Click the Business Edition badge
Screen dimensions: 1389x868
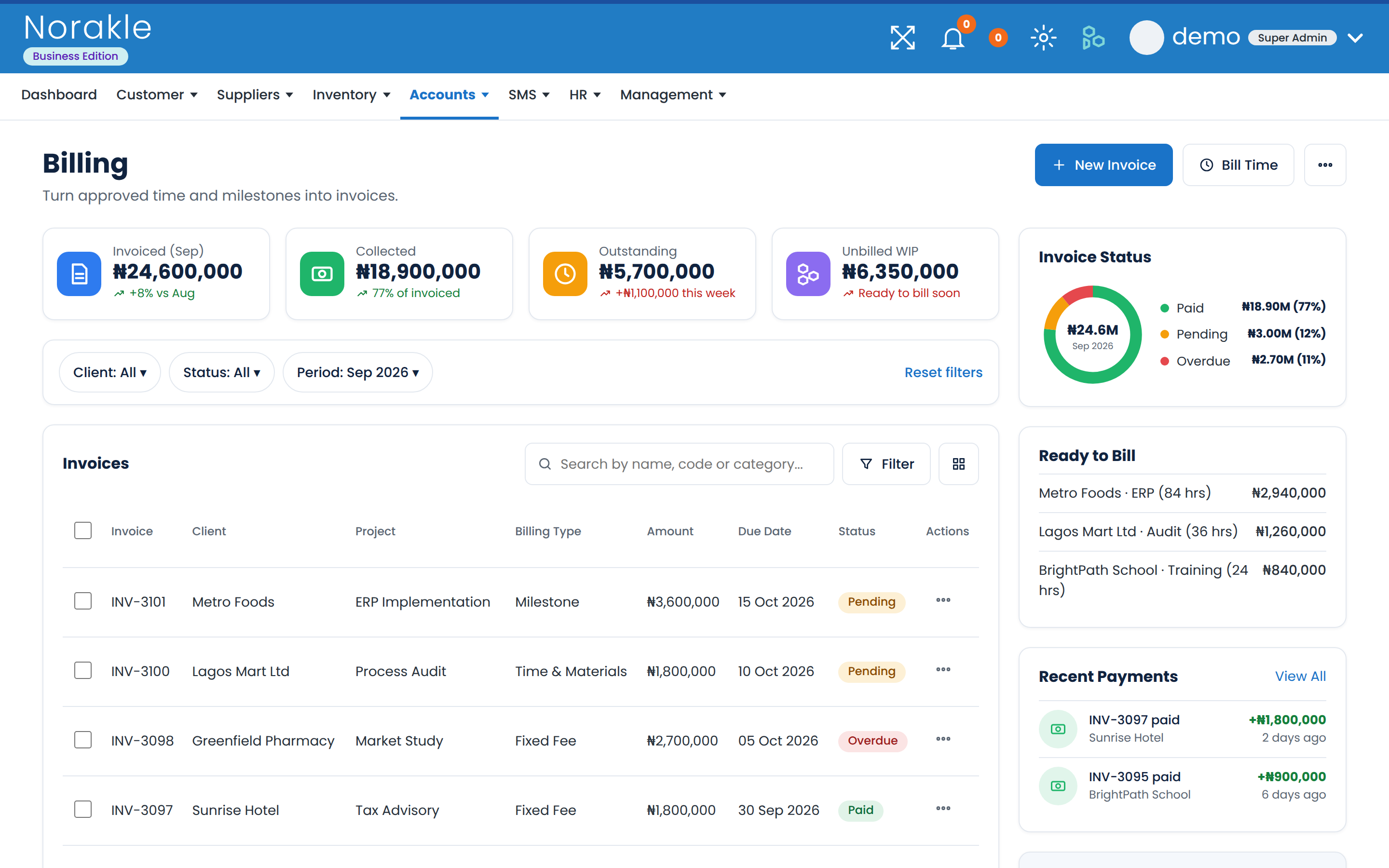(75, 56)
